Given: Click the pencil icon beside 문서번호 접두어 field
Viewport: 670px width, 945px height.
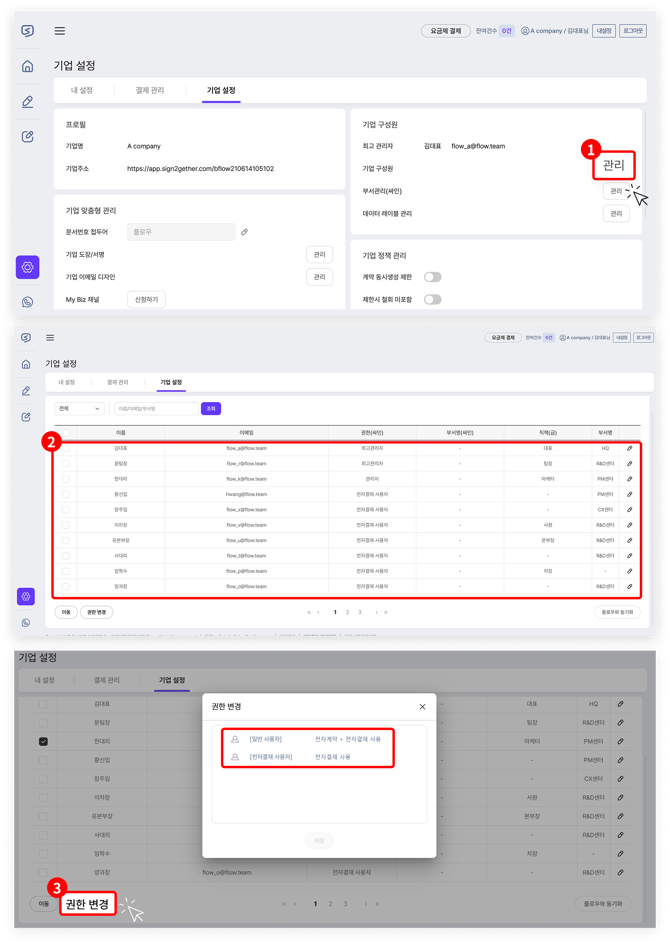Looking at the screenshot, I should point(244,232).
